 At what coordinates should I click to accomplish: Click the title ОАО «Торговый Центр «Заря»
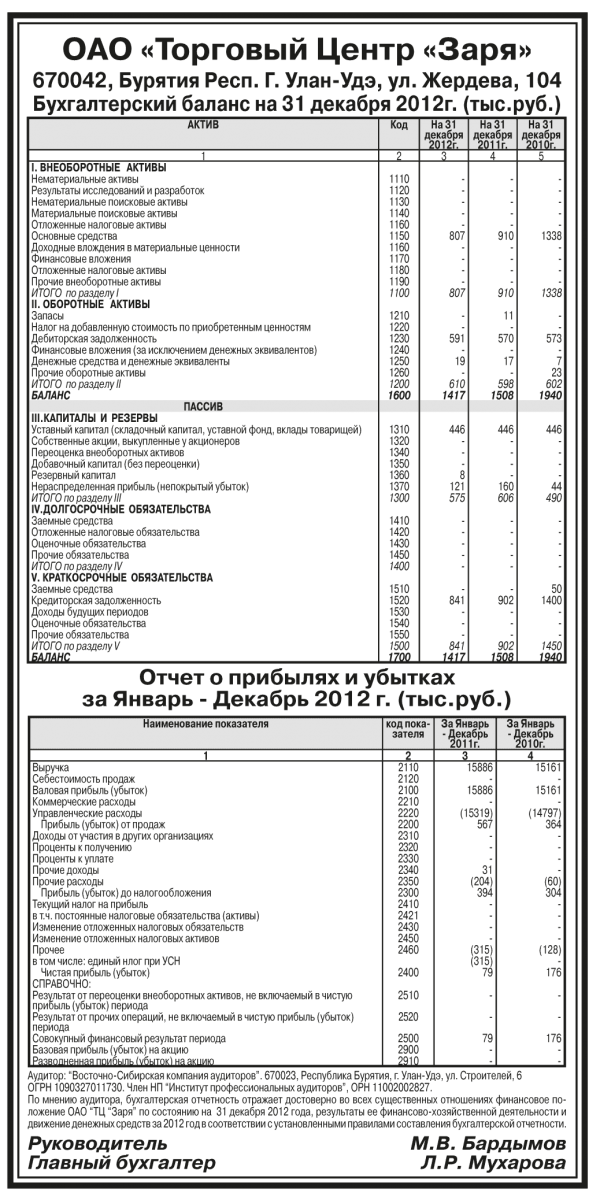(x=298, y=50)
